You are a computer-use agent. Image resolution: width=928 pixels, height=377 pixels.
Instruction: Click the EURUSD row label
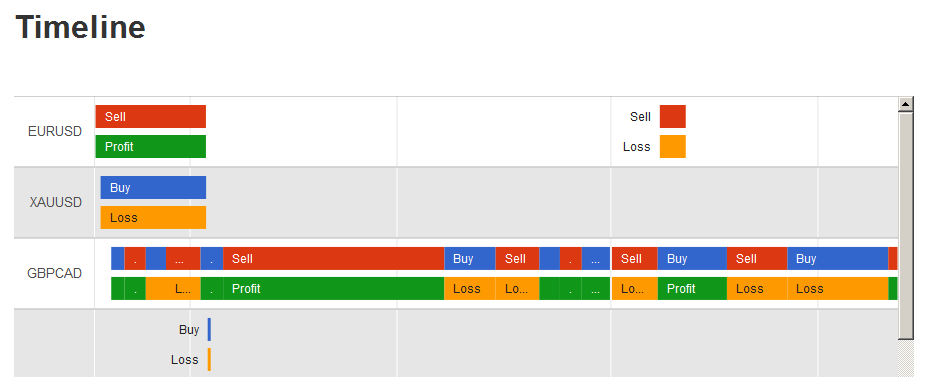tap(54, 131)
